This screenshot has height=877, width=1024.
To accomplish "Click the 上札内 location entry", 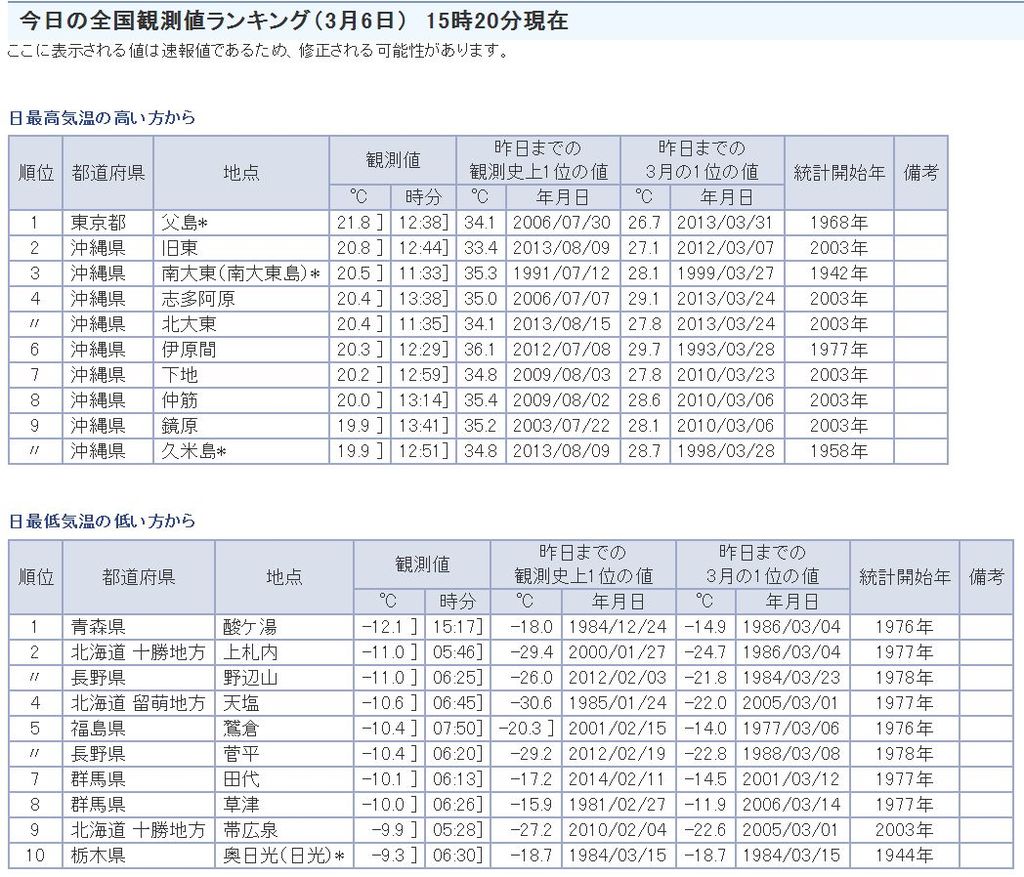I will click(x=250, y=652).
